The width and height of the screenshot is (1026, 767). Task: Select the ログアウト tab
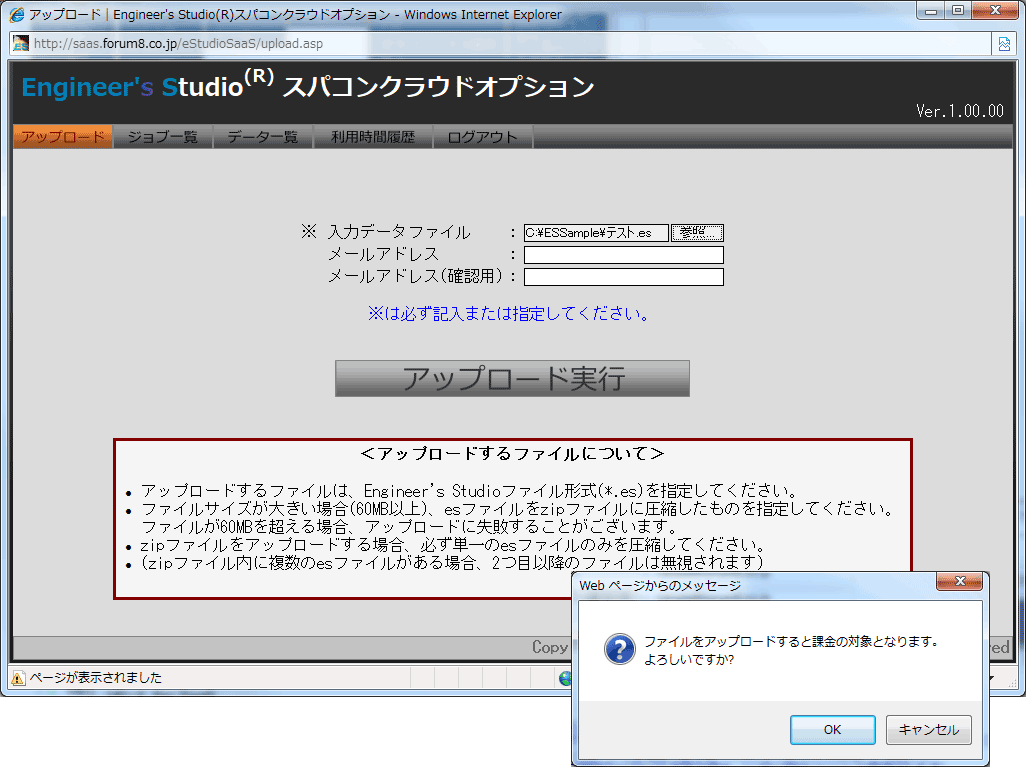click(x=483, y=137)
